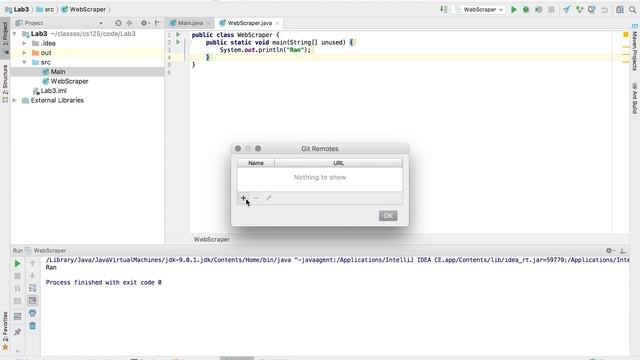
Task: Open the WebScraper run configuration dropdown
Action: pos(479,9)
